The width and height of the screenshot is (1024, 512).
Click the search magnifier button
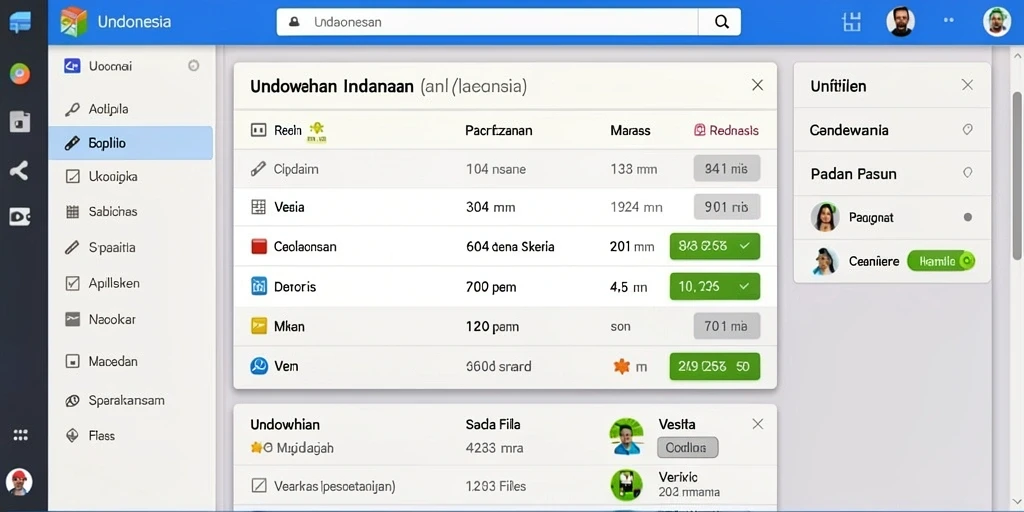tap(721, 22)
